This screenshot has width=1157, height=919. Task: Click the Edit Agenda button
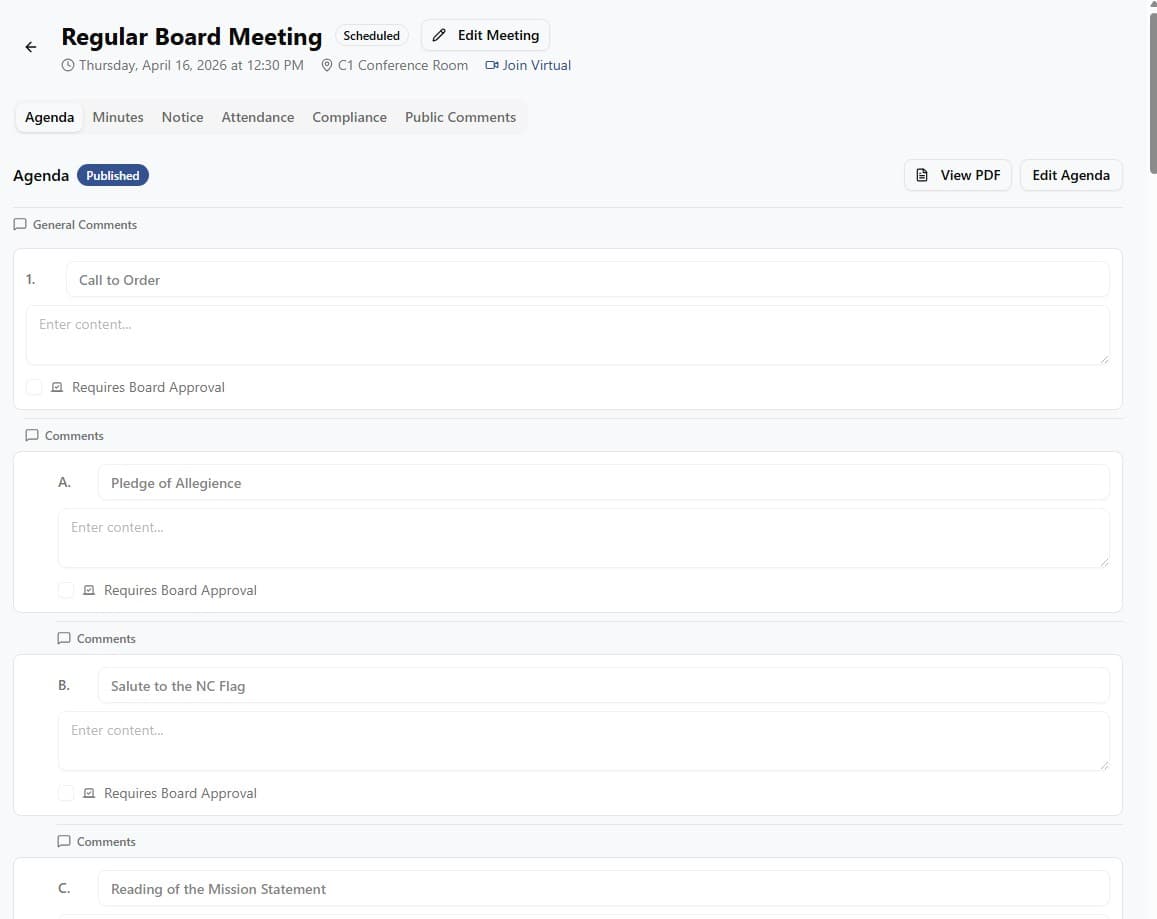click(x=1071, y=175)
